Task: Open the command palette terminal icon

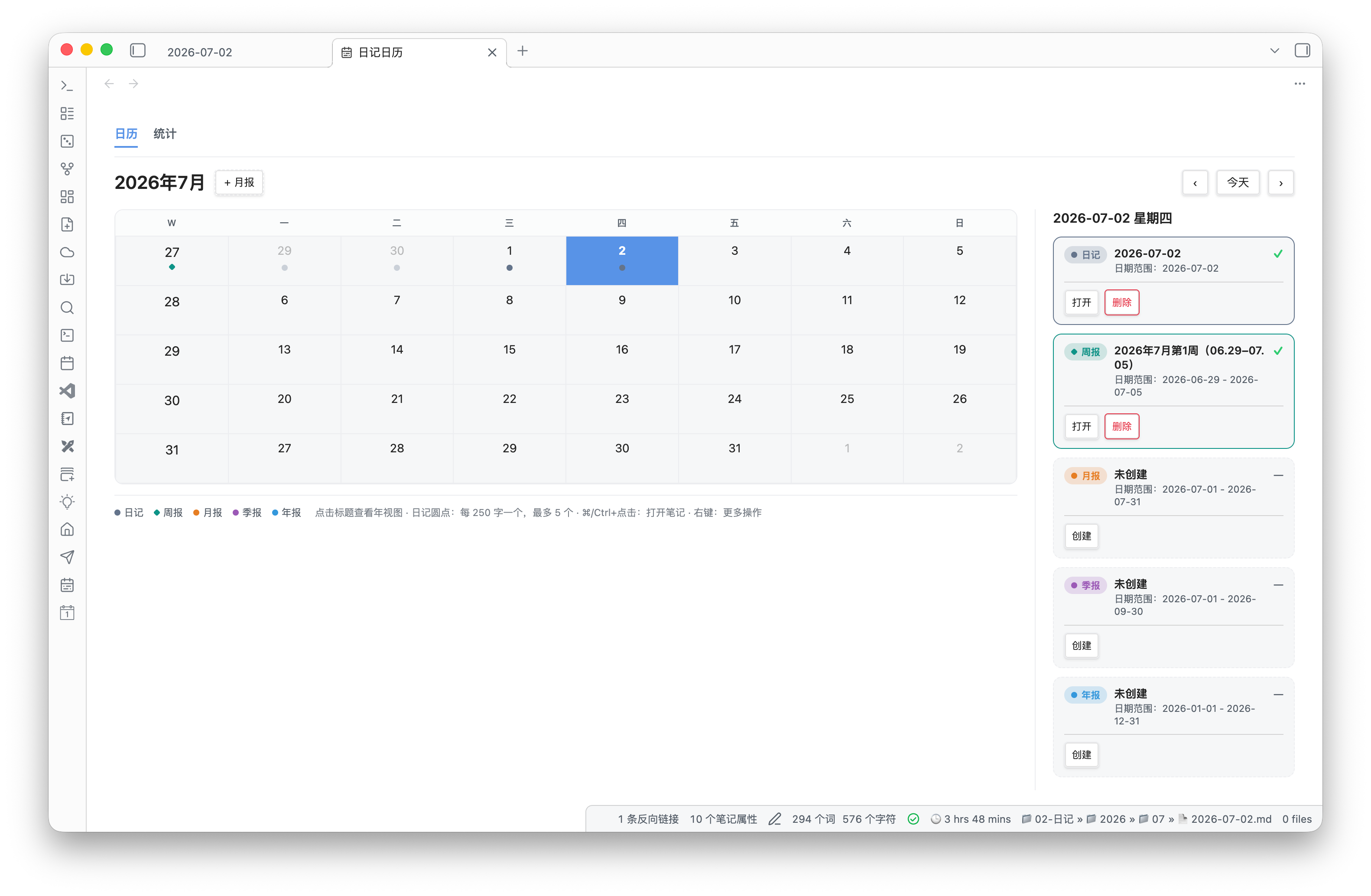Action: (x=67, y=86)
